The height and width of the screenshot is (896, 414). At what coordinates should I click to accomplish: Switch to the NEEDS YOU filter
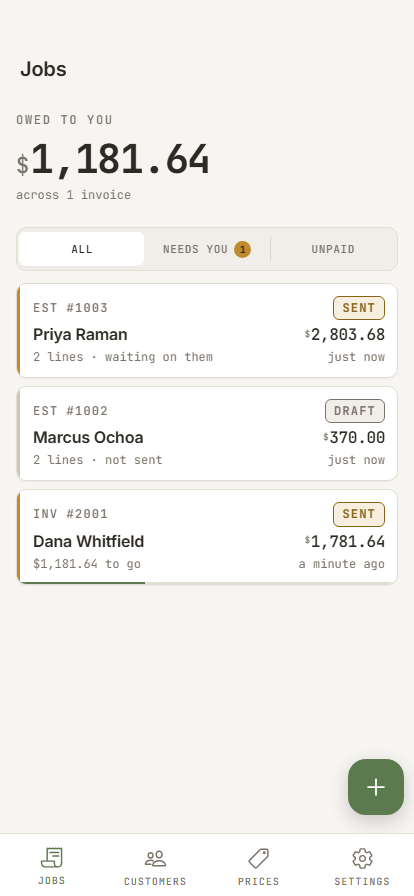(x=206, y=249)
